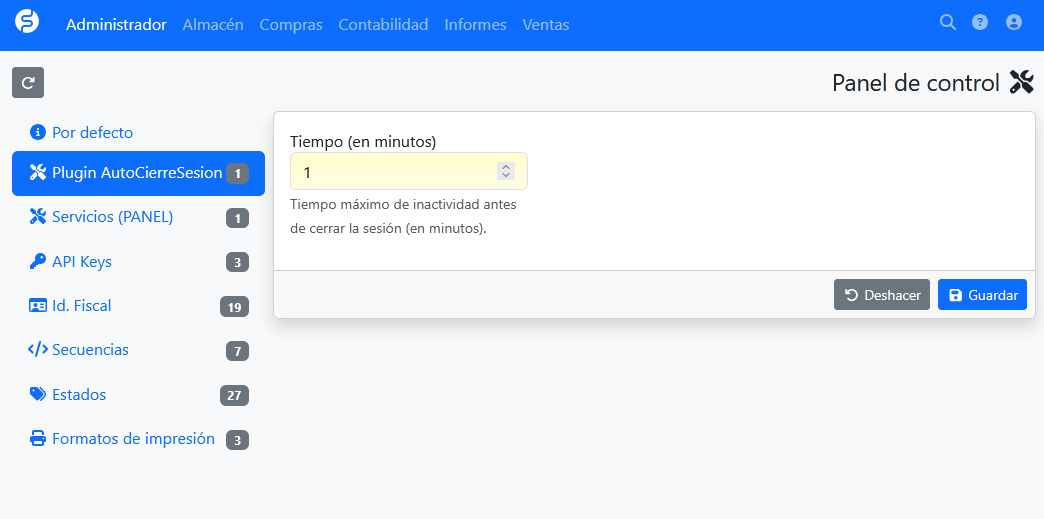The image size is (1044, 519).
Task: Open the help question mark icon
Action: [980, 22]
